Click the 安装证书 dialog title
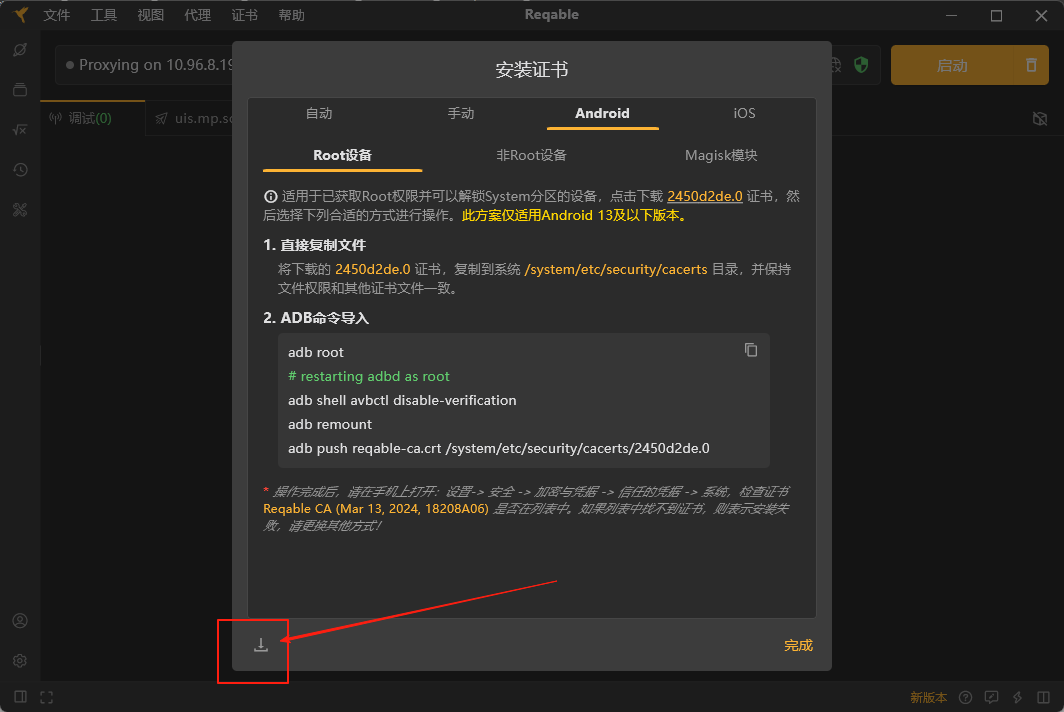The image size is (1064, 712). point(531,69)
